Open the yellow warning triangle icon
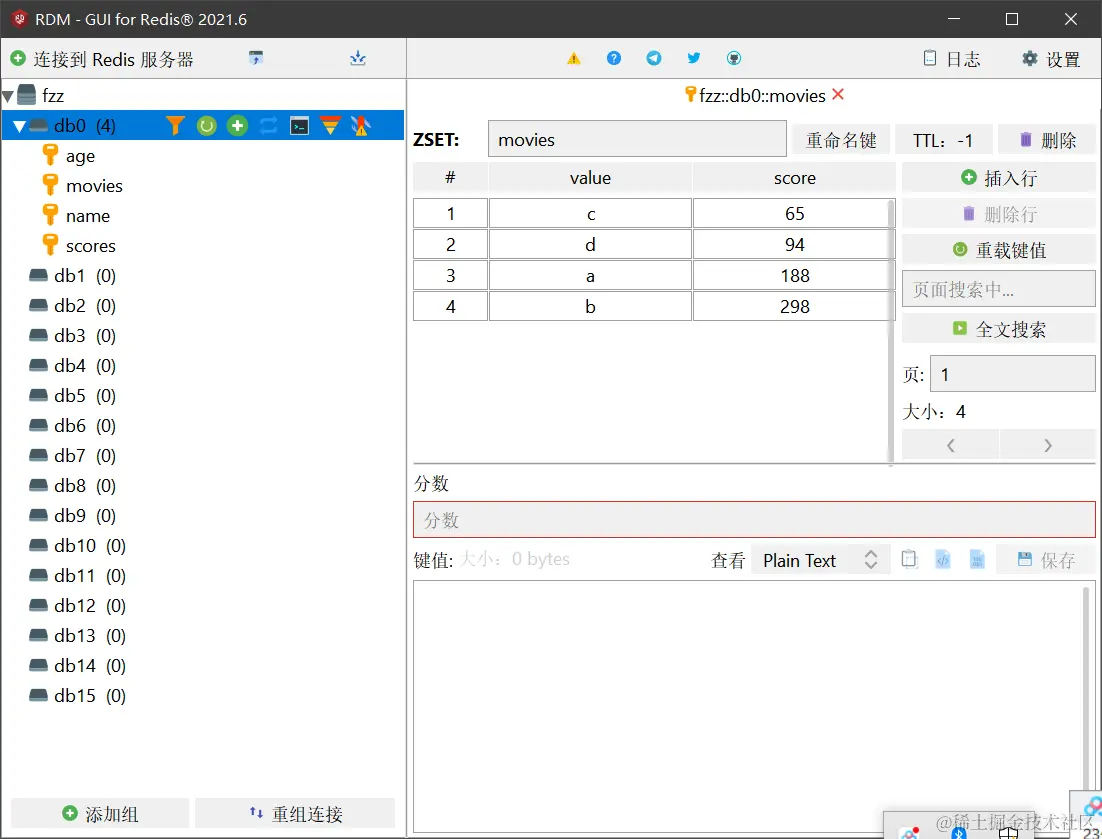The height and width of the screenshot is (839, 1102). click(x=574, y=58)
